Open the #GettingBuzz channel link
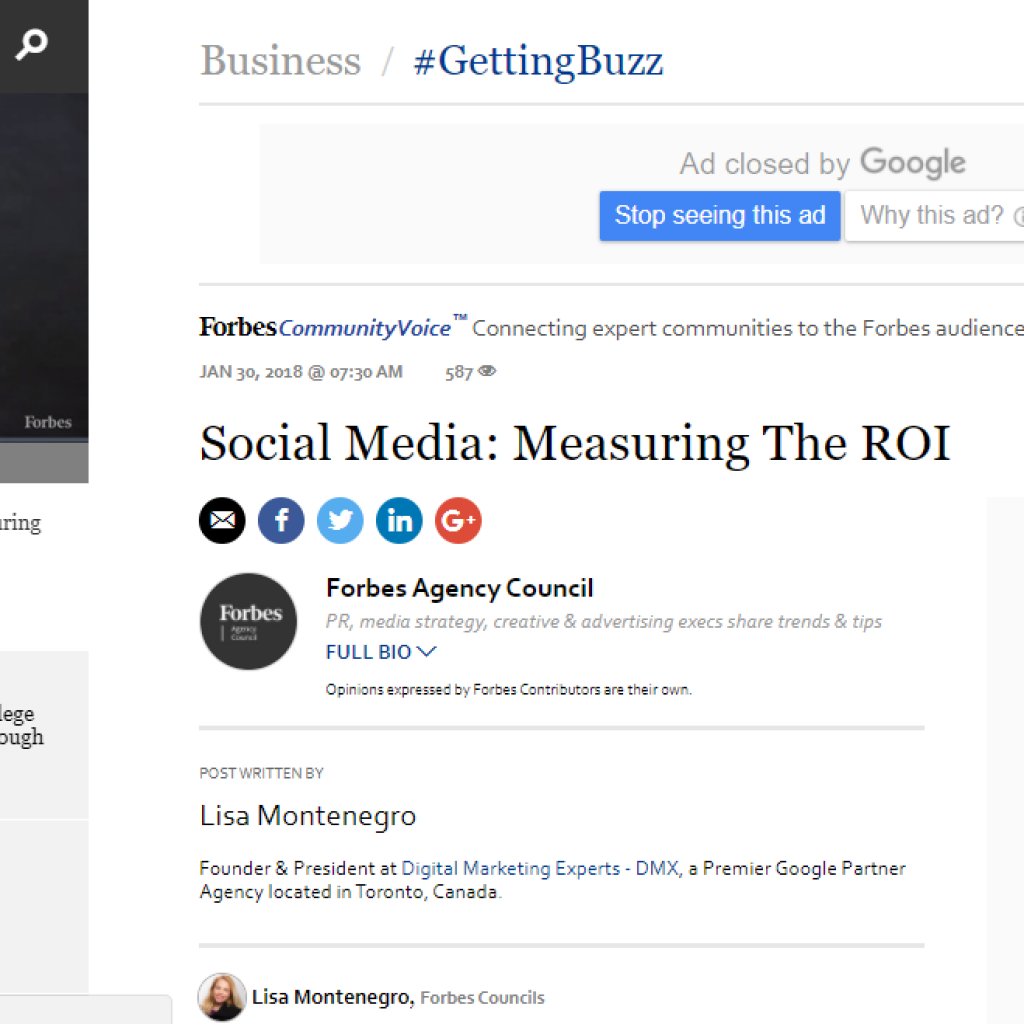The image size is (1024, 1024). tap(539, 61)
